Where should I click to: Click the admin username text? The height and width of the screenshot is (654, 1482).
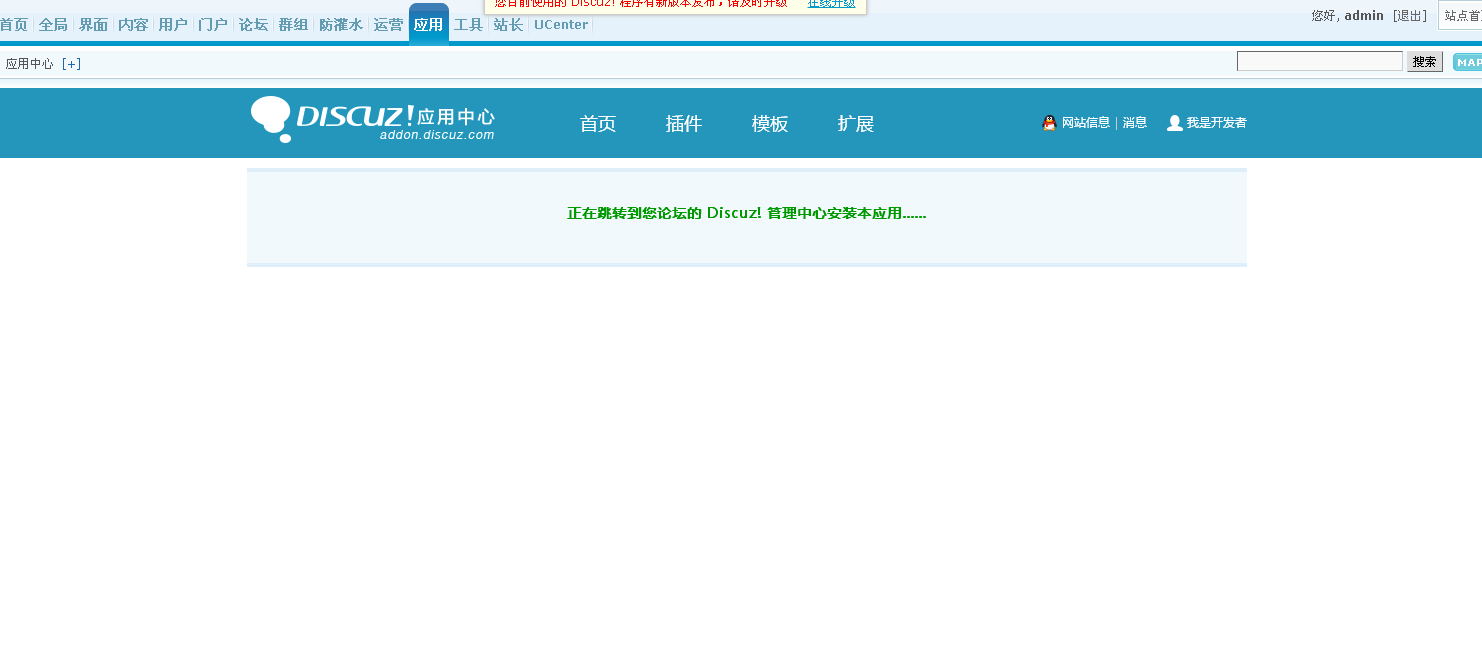1364,16
